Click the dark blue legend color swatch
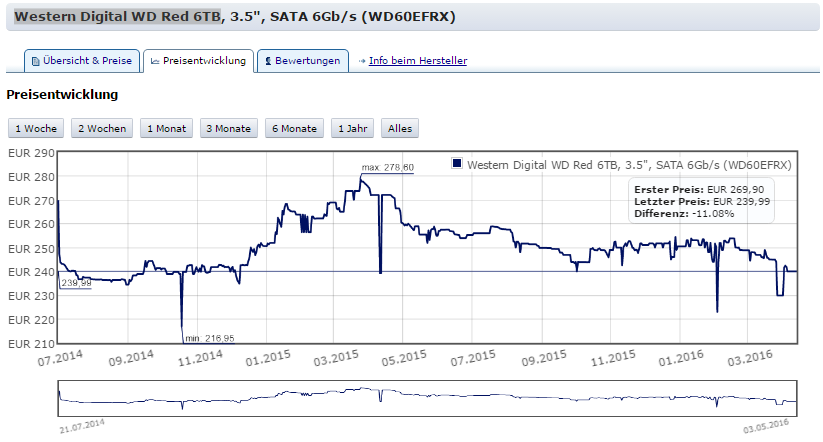The height and width of the screenshot is (442, 823). [x=457, y=164]
